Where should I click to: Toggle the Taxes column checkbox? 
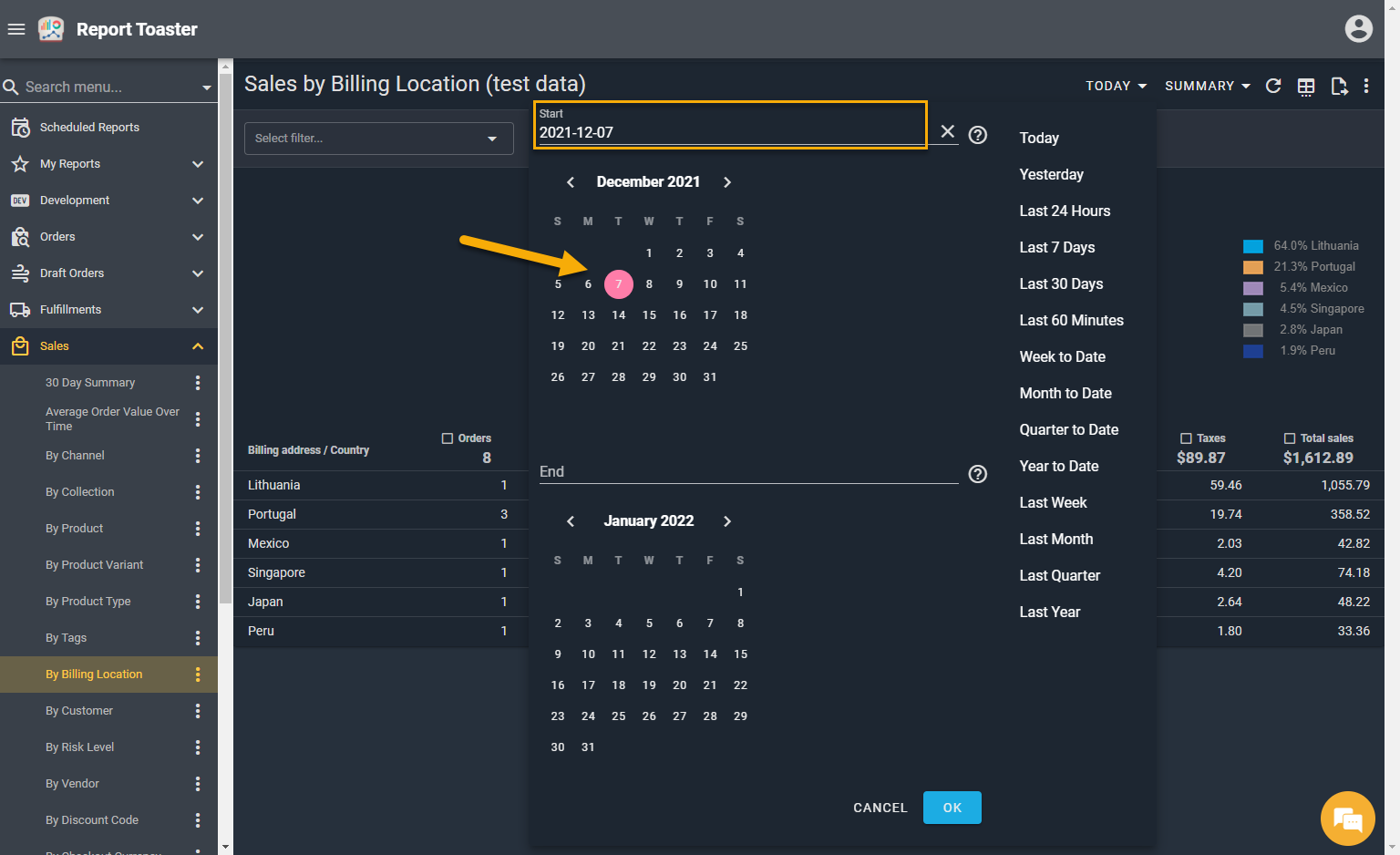(x=1186, y=438)
